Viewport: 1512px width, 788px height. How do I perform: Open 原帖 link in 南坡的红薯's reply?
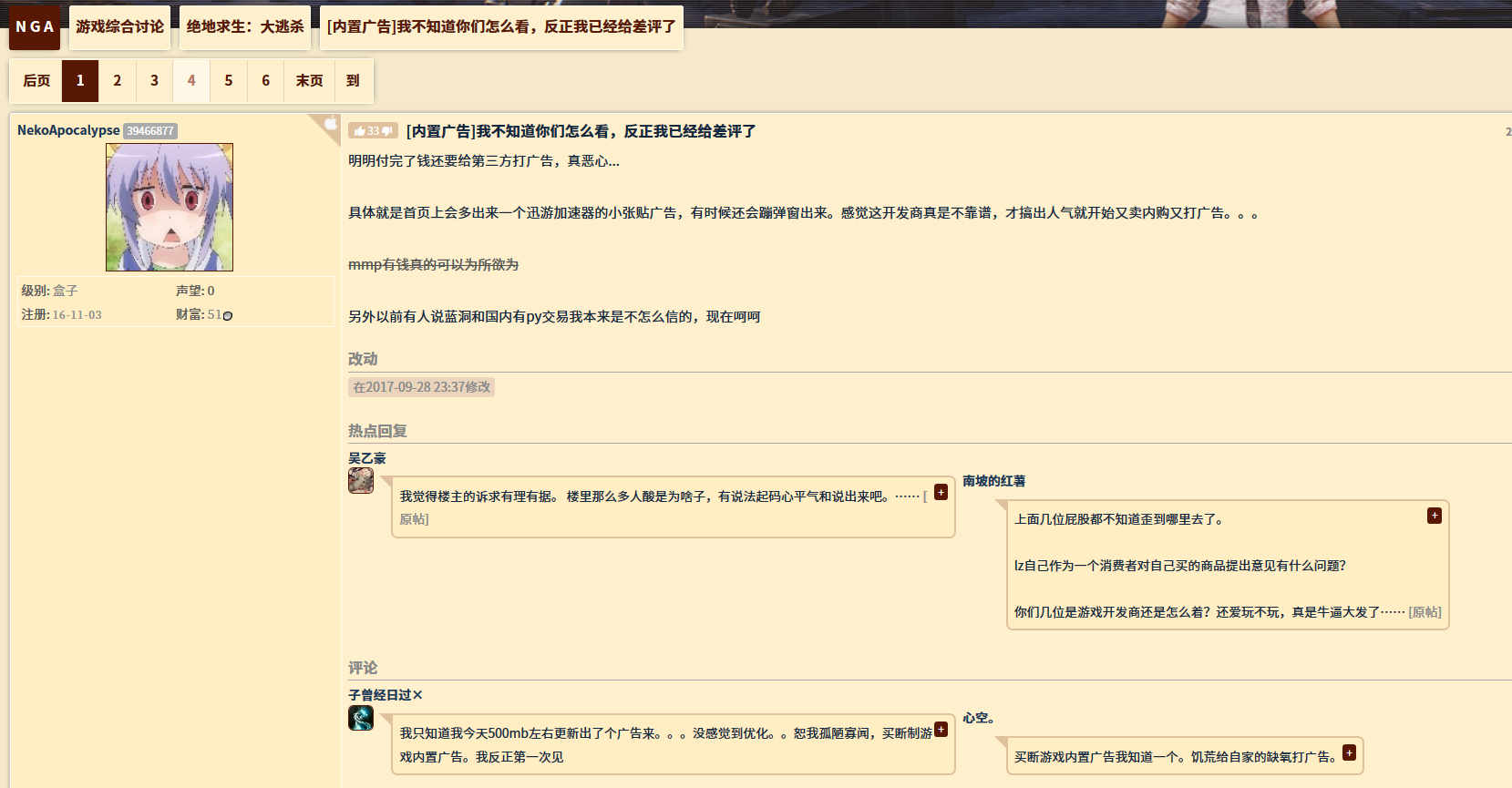coord(1425,612)
